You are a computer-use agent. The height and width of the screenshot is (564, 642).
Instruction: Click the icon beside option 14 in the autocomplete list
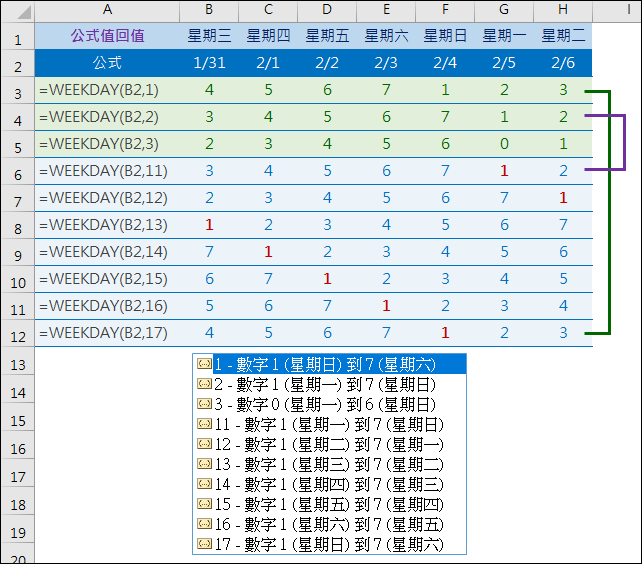pos(204,484)
